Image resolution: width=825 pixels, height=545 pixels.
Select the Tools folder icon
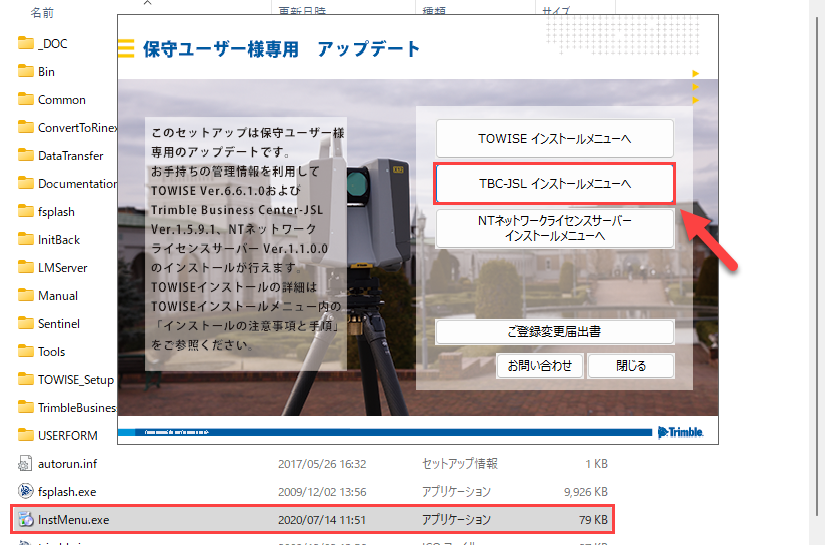pyautogui.click(x=26, y=351)
